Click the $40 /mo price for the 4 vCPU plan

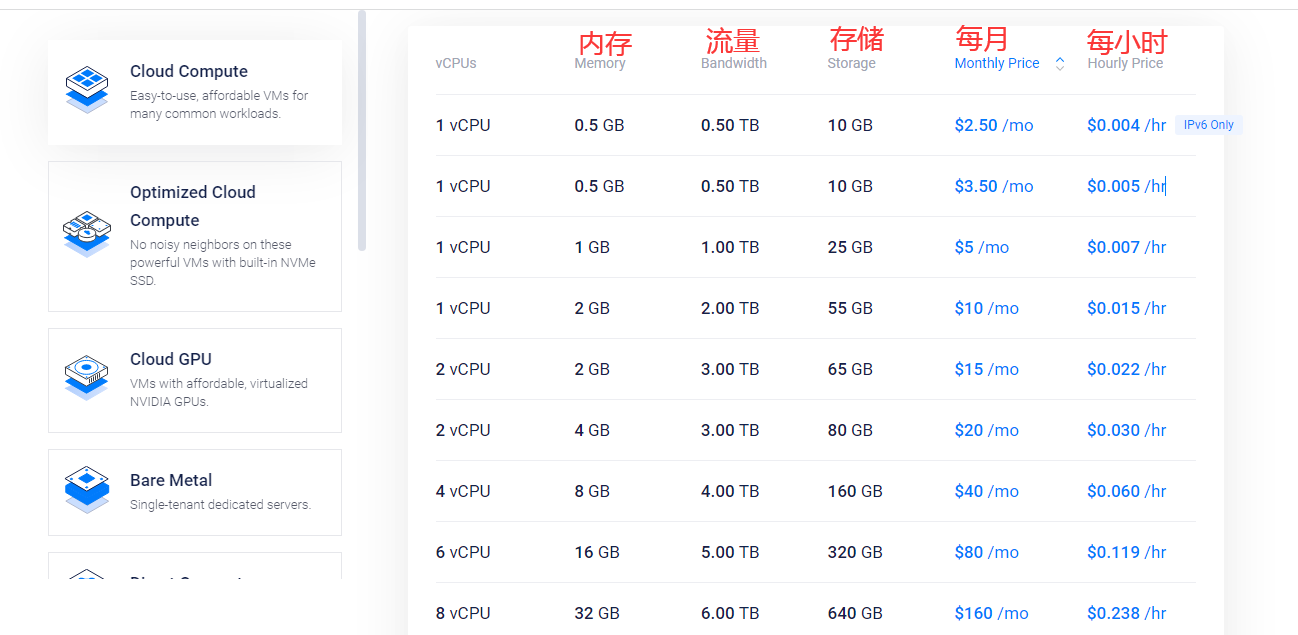coord(987,491)
